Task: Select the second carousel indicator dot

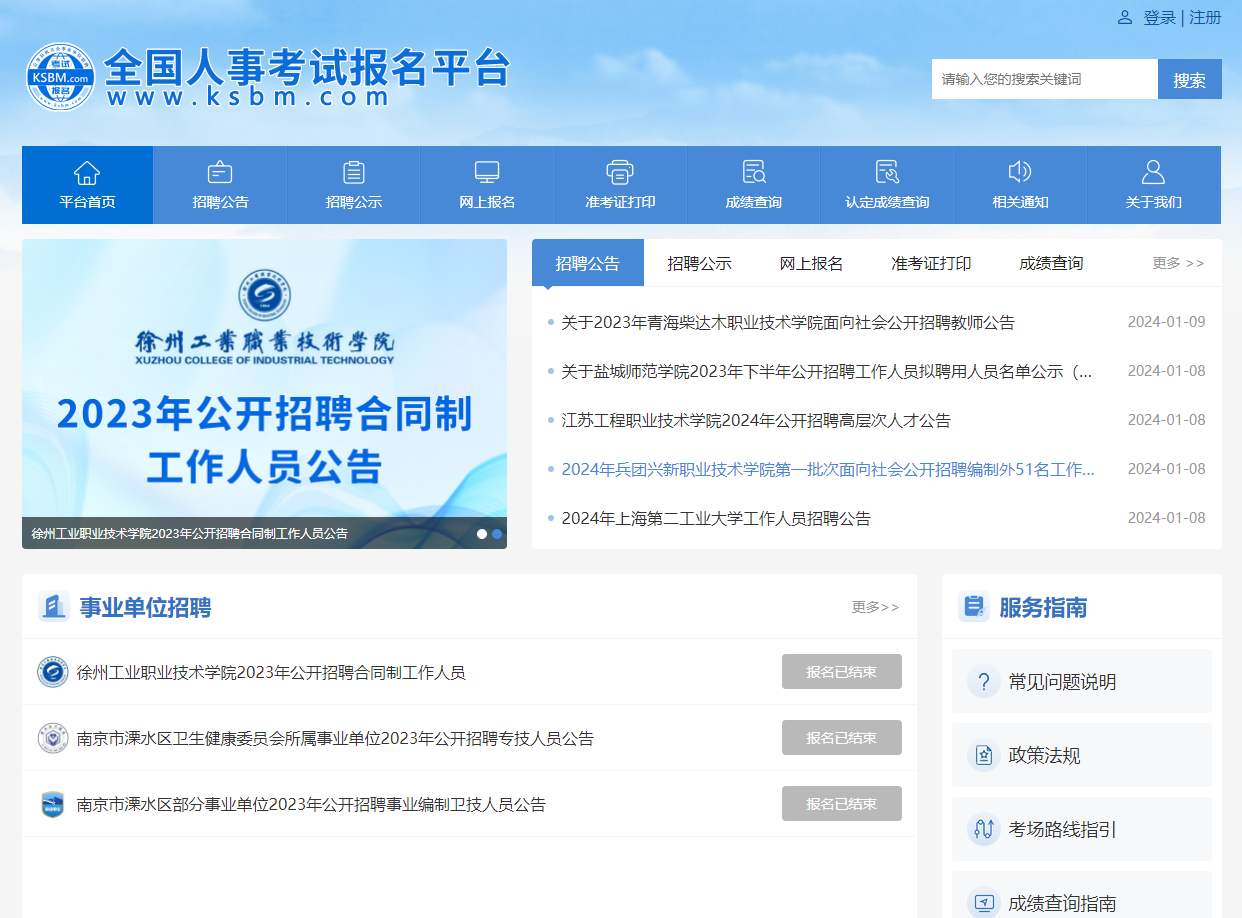Action: pyautogui.click(x=497, y=534)
